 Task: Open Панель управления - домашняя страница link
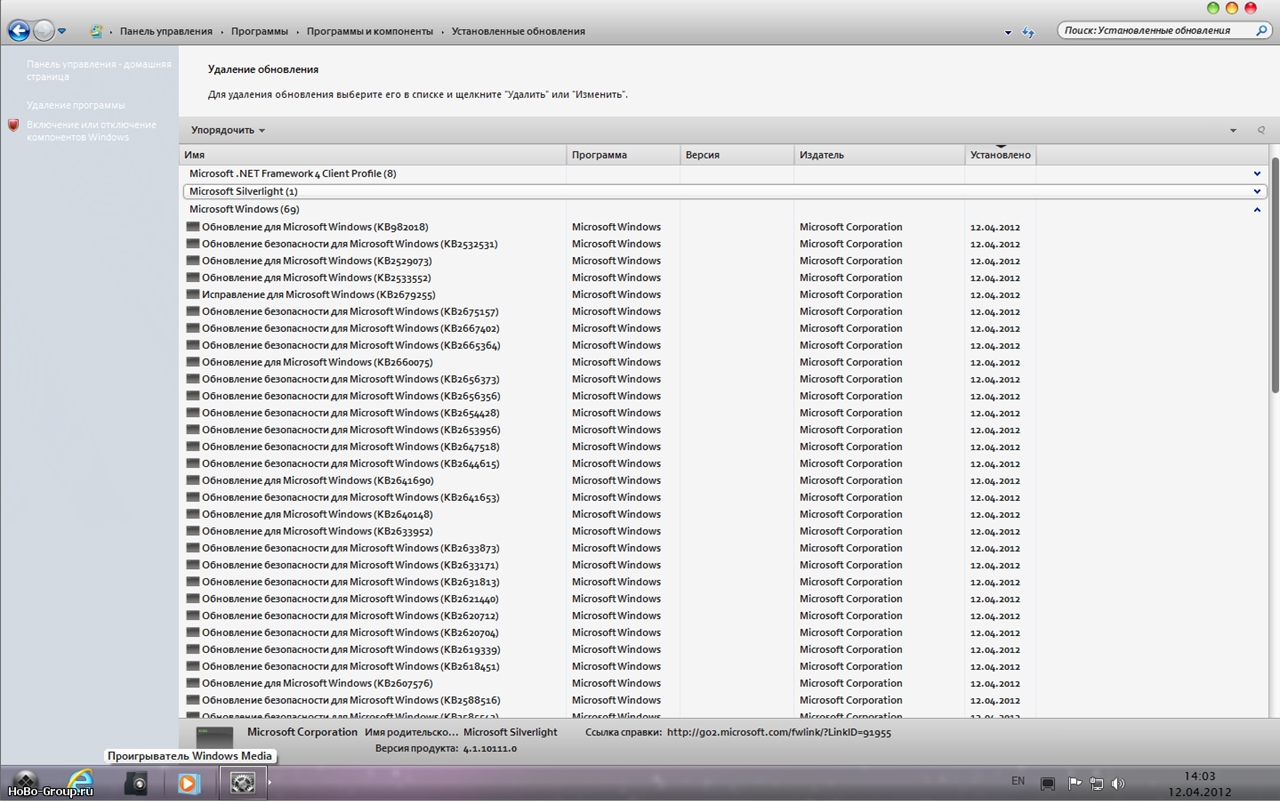tap(99, 70)
